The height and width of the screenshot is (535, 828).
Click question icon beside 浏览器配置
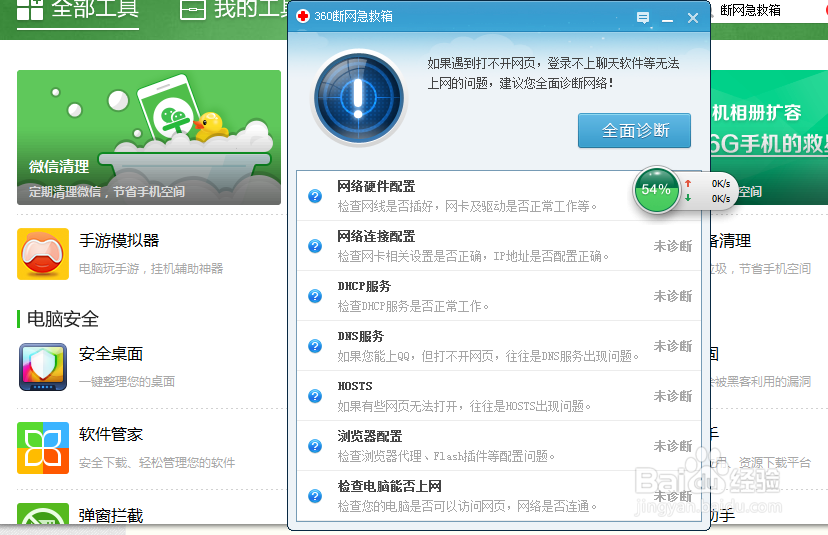coord(315,446)
